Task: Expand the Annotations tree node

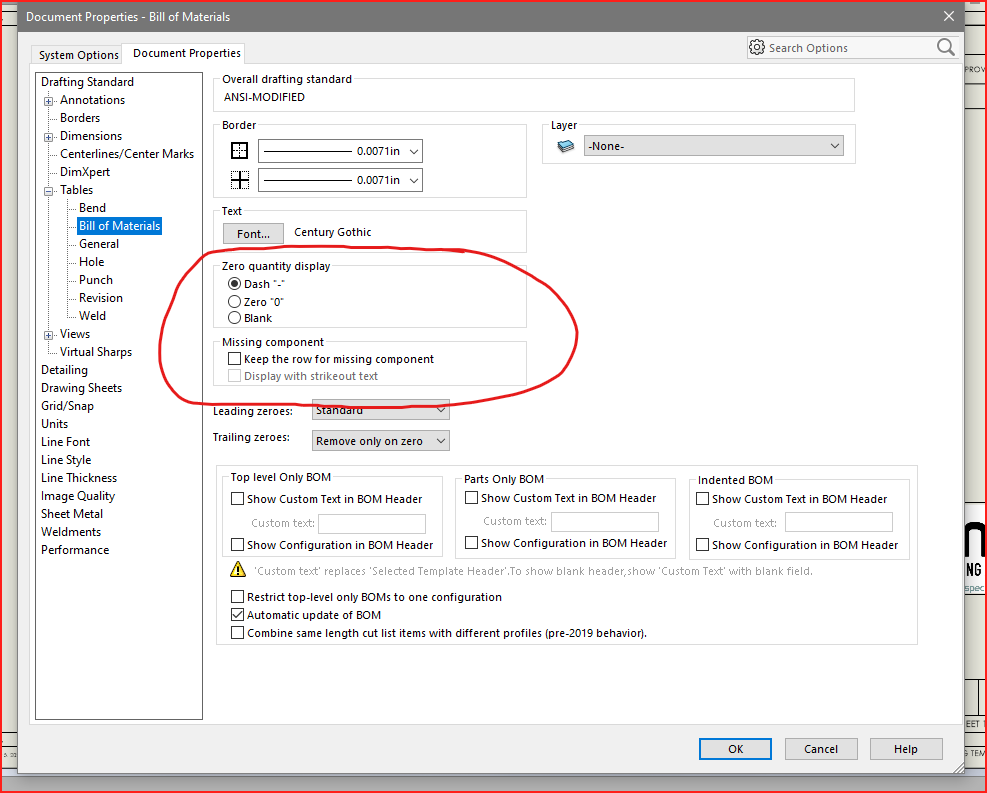Action: (48, 100)
